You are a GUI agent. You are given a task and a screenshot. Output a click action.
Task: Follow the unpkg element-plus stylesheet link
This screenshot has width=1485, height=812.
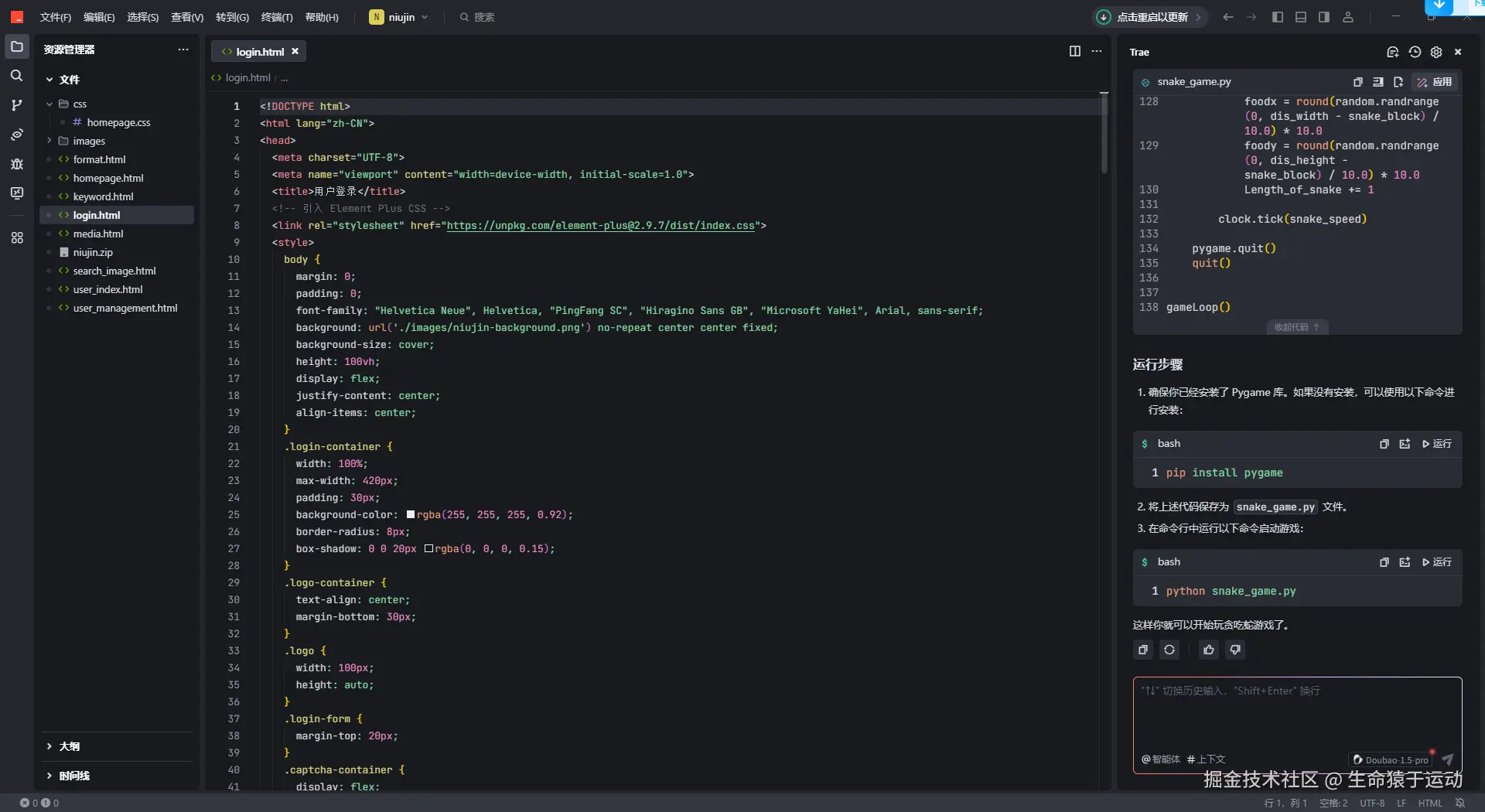pyautogui.click(x=600, y=226)
